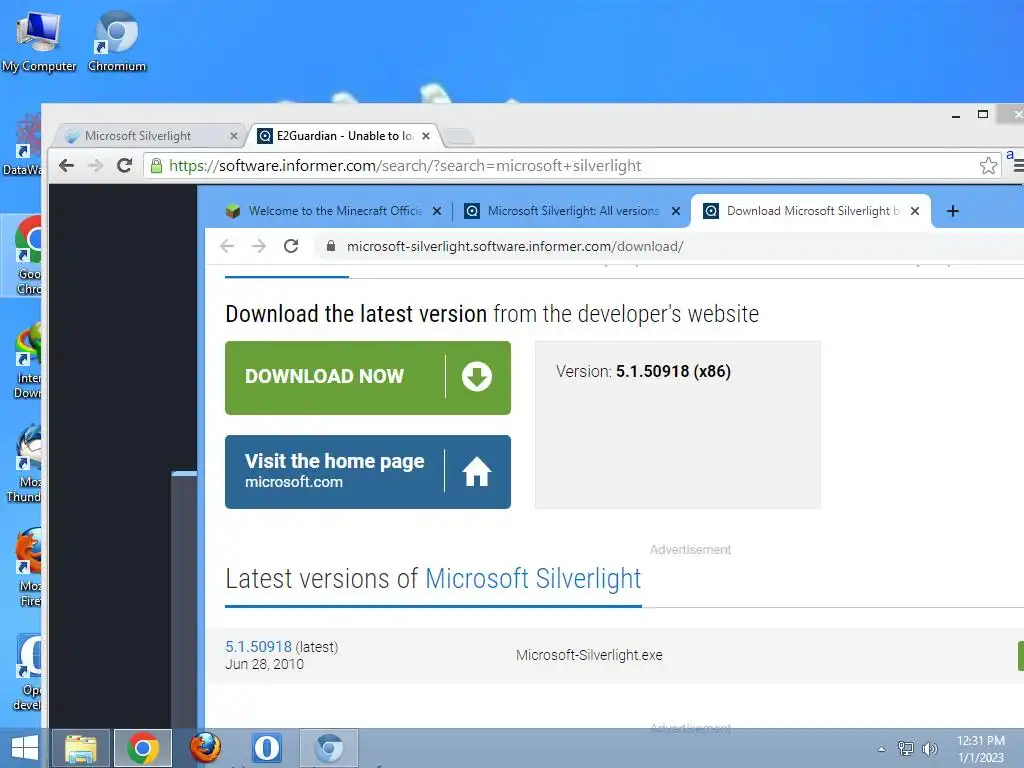Click the forward arrow in outer Chromium toolbar
Viewport: 1024px width, 768px height.
point(95,165)
